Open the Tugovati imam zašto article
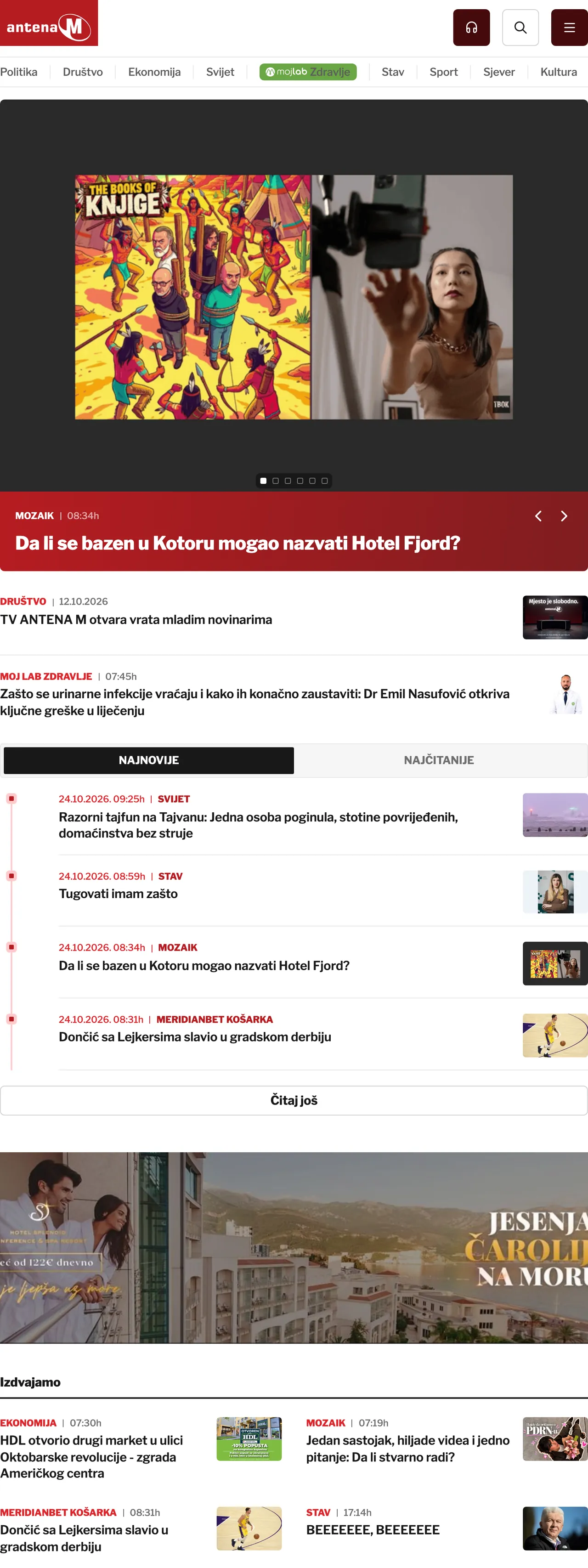Screen dimensions: 588x1568 pyautogui.click(x=118, y=894)
